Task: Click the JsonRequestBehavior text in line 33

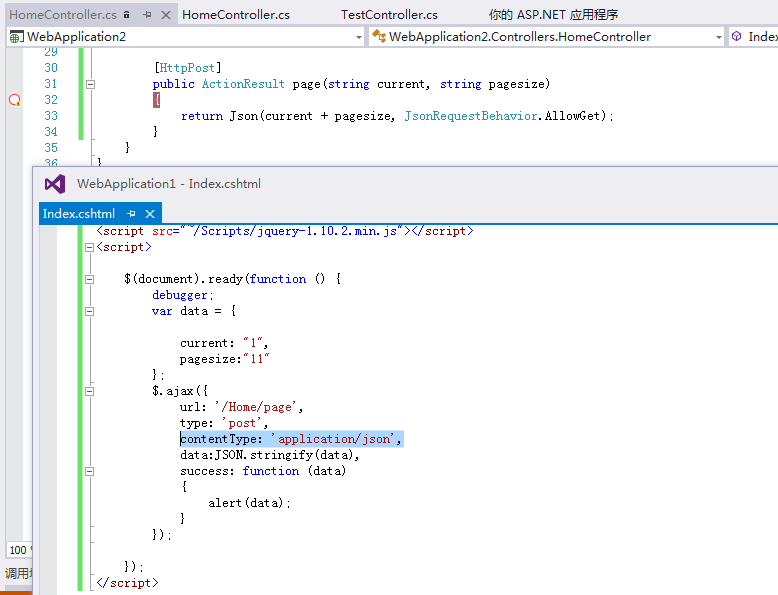Action: 471,116
